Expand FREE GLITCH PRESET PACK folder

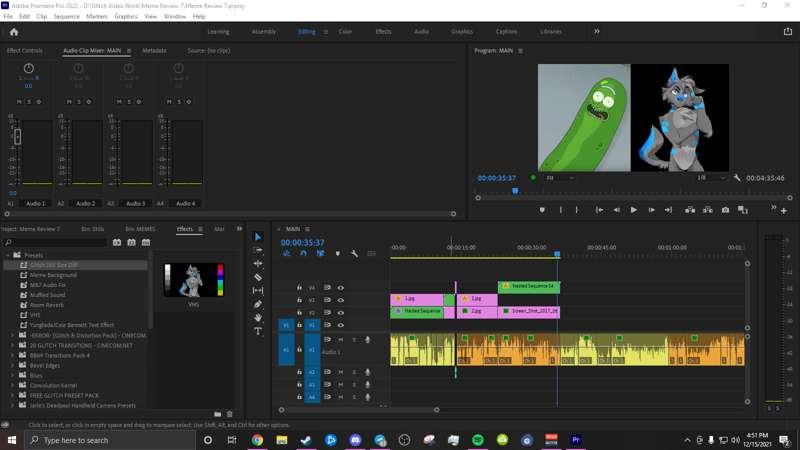point(12,395)
